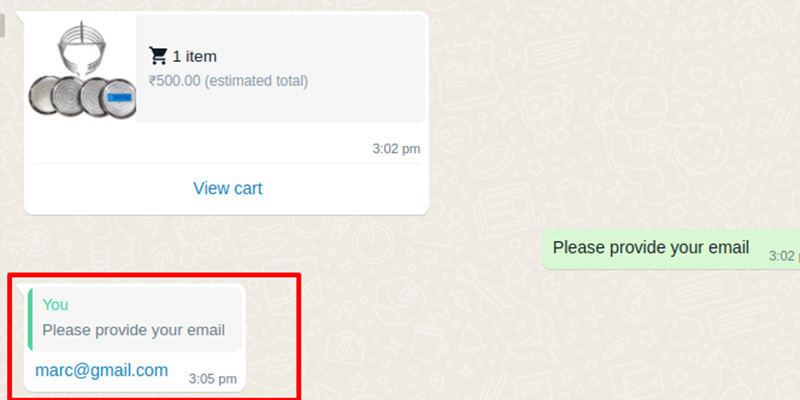The image size is (800, 400).
Task: Click the 3:02 pm timestamp on cart message
Action: 396,149
